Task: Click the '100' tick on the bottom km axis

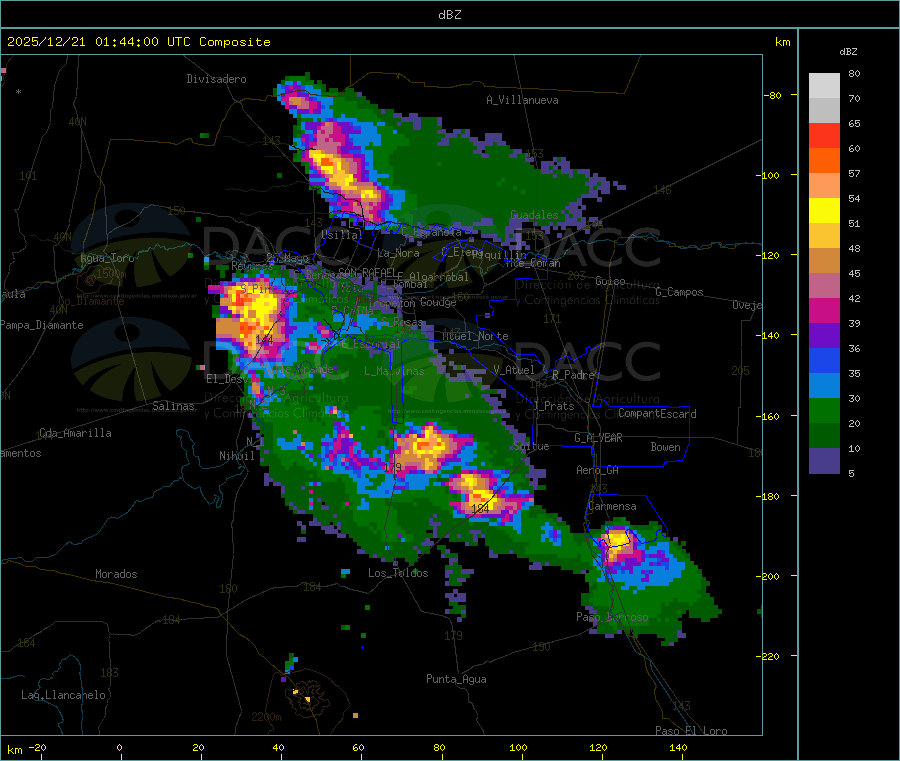Action: (518, 747)
